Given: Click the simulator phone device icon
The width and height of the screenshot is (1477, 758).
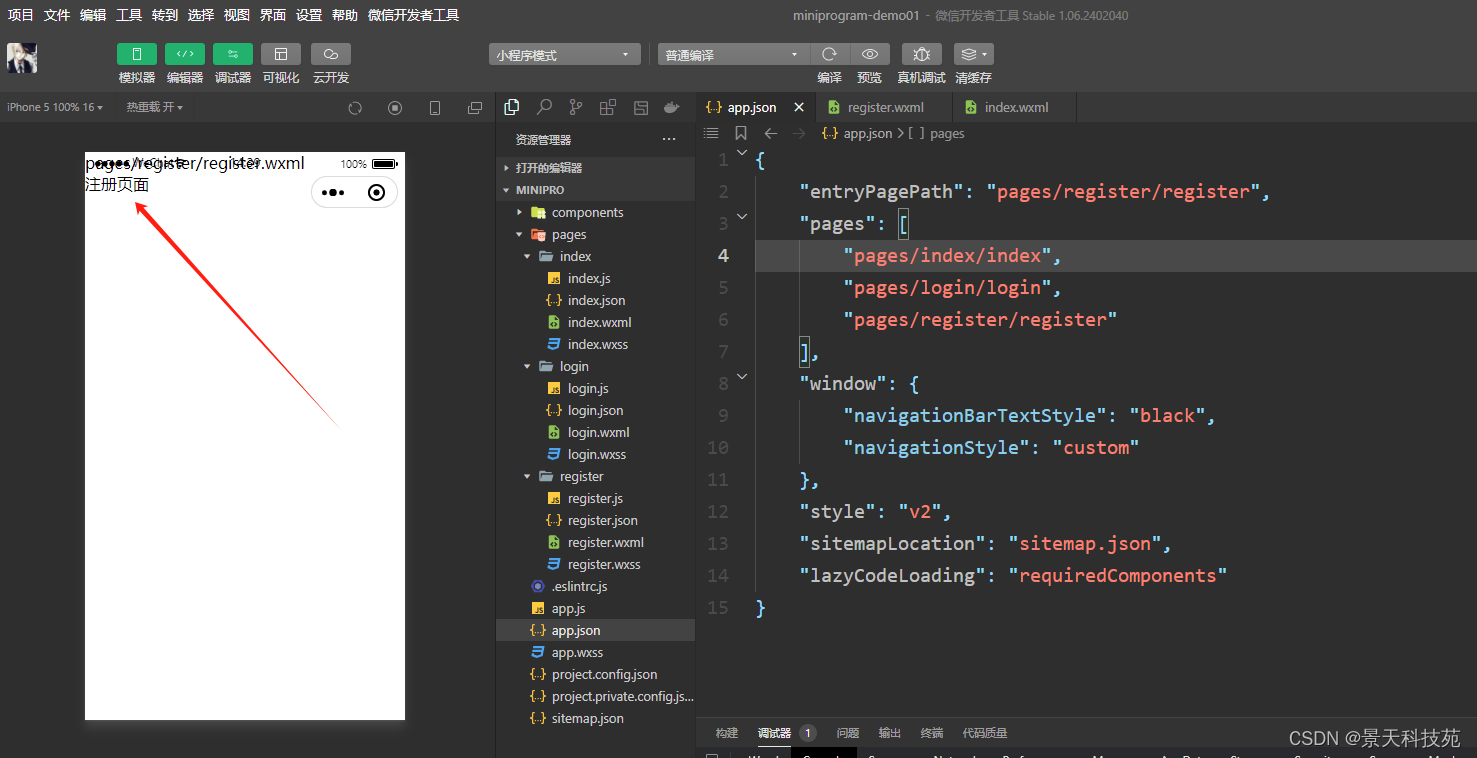Looking at the screenshot, I should point(435,108).
